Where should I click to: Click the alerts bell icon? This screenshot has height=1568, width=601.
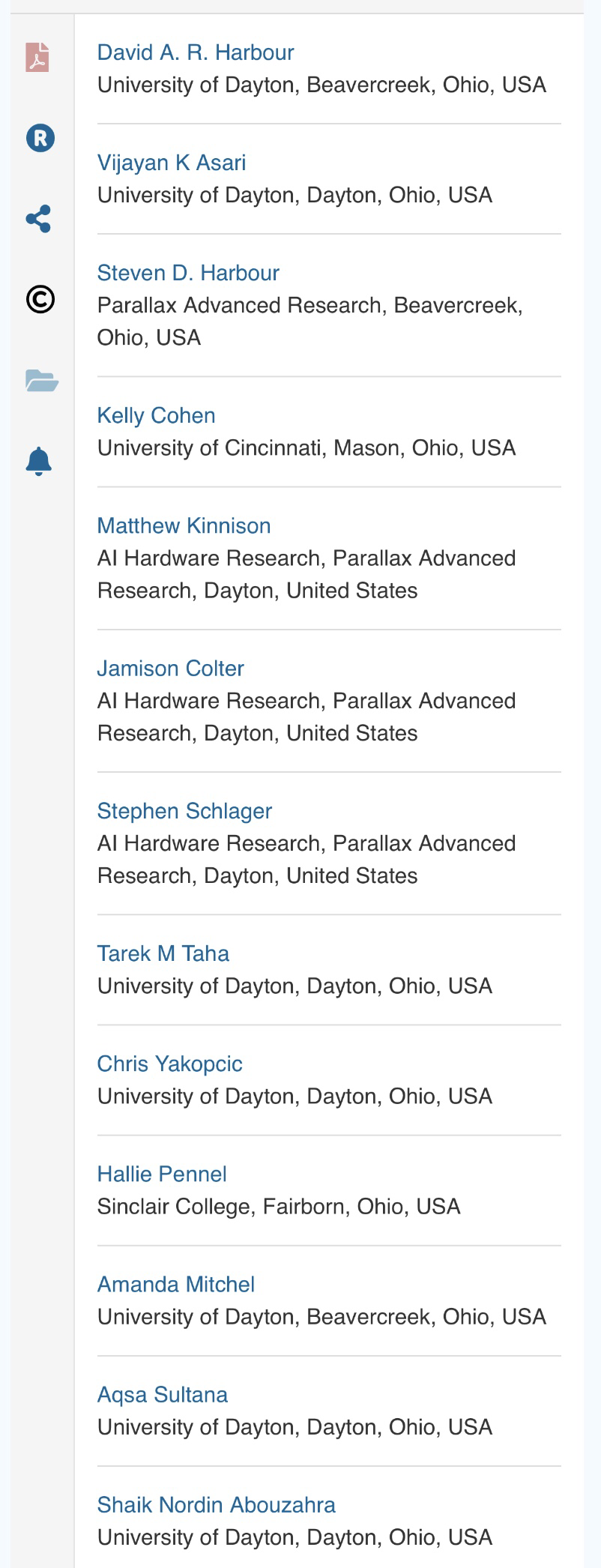pos(39,461)
